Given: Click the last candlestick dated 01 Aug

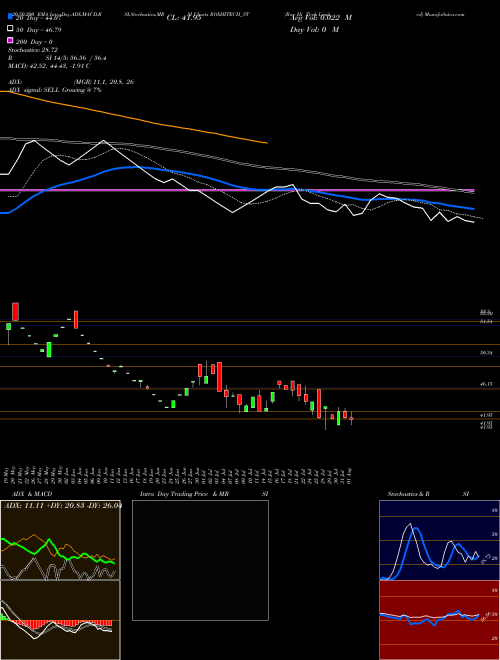Looking at the screenshot, I should tap(351, 418).
